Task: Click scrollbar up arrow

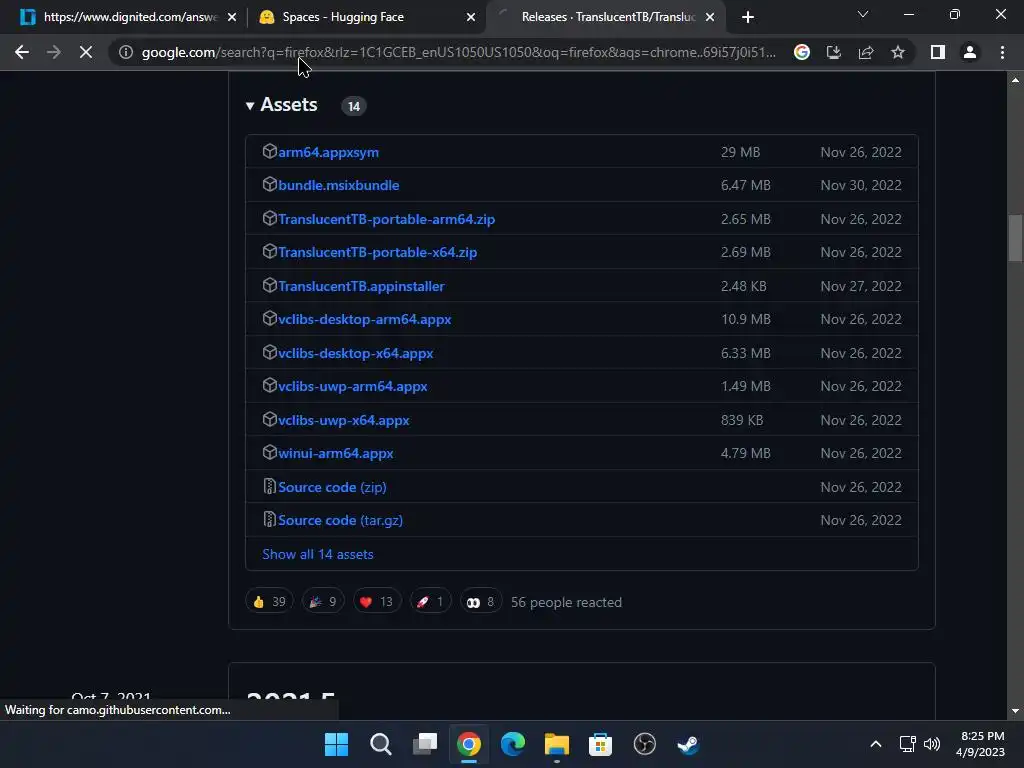Action: click(x=1015, y=80)
